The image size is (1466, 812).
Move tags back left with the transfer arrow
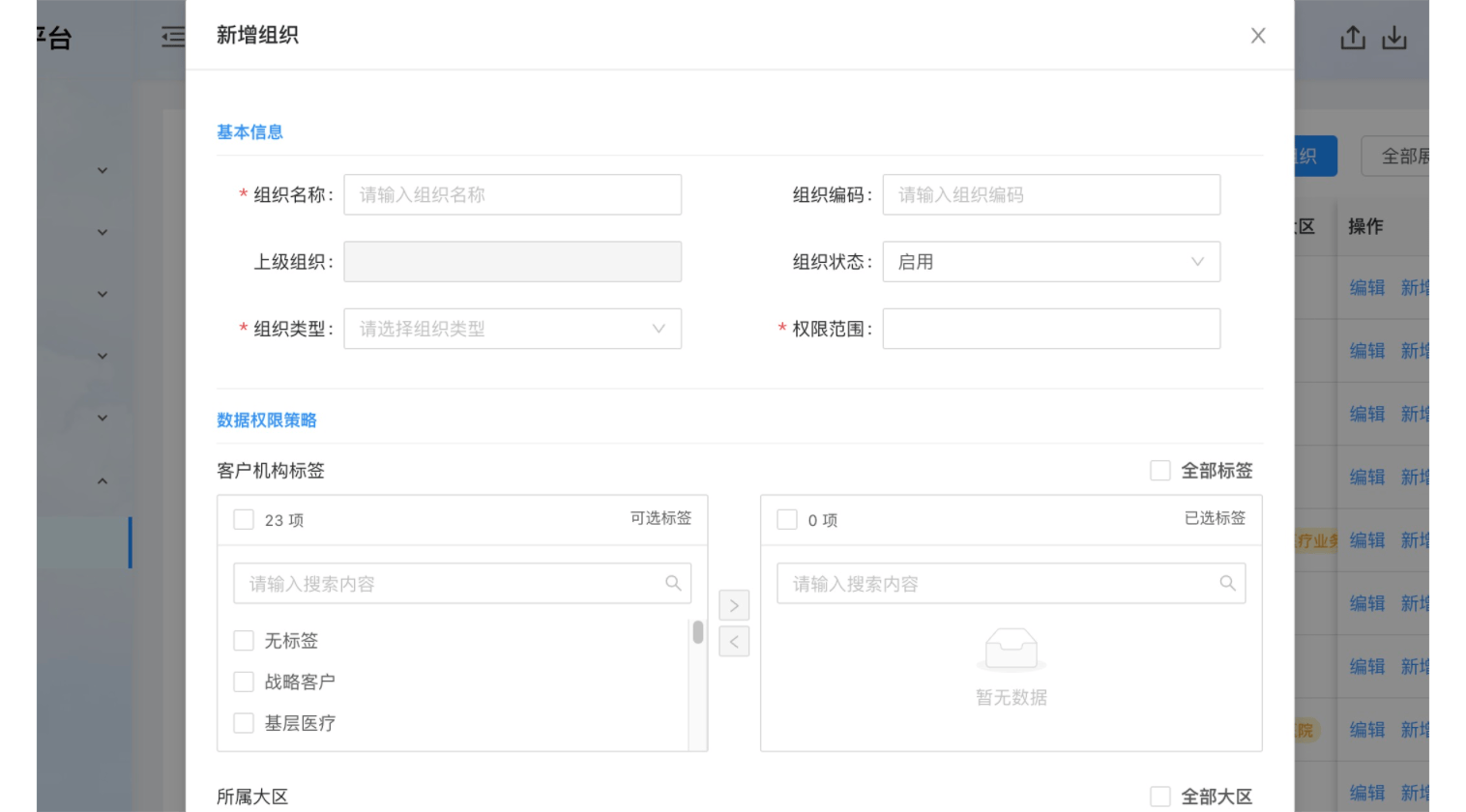pos(734,641)
